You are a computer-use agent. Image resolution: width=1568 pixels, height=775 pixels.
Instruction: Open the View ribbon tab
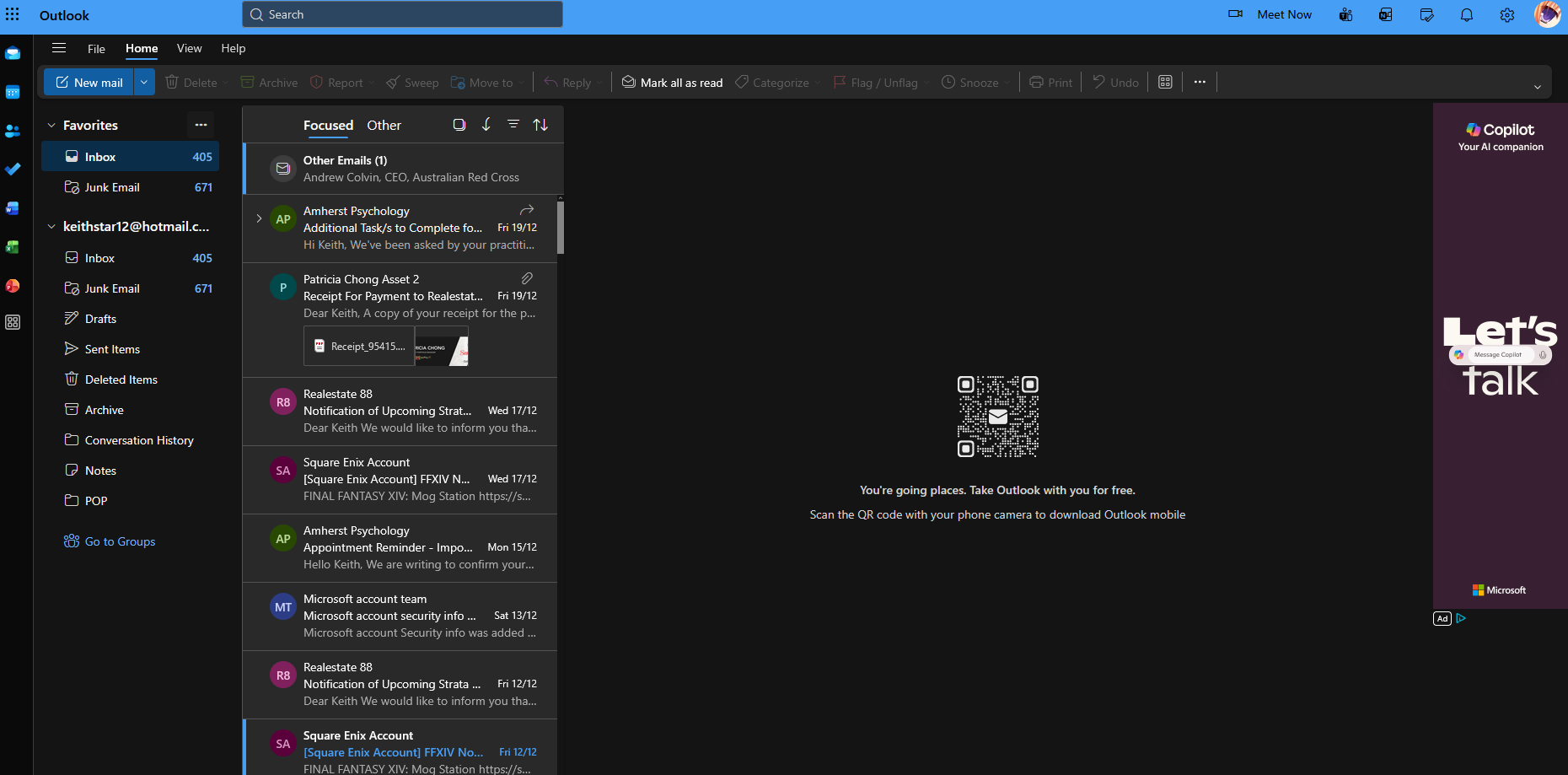tap(189, 49)
